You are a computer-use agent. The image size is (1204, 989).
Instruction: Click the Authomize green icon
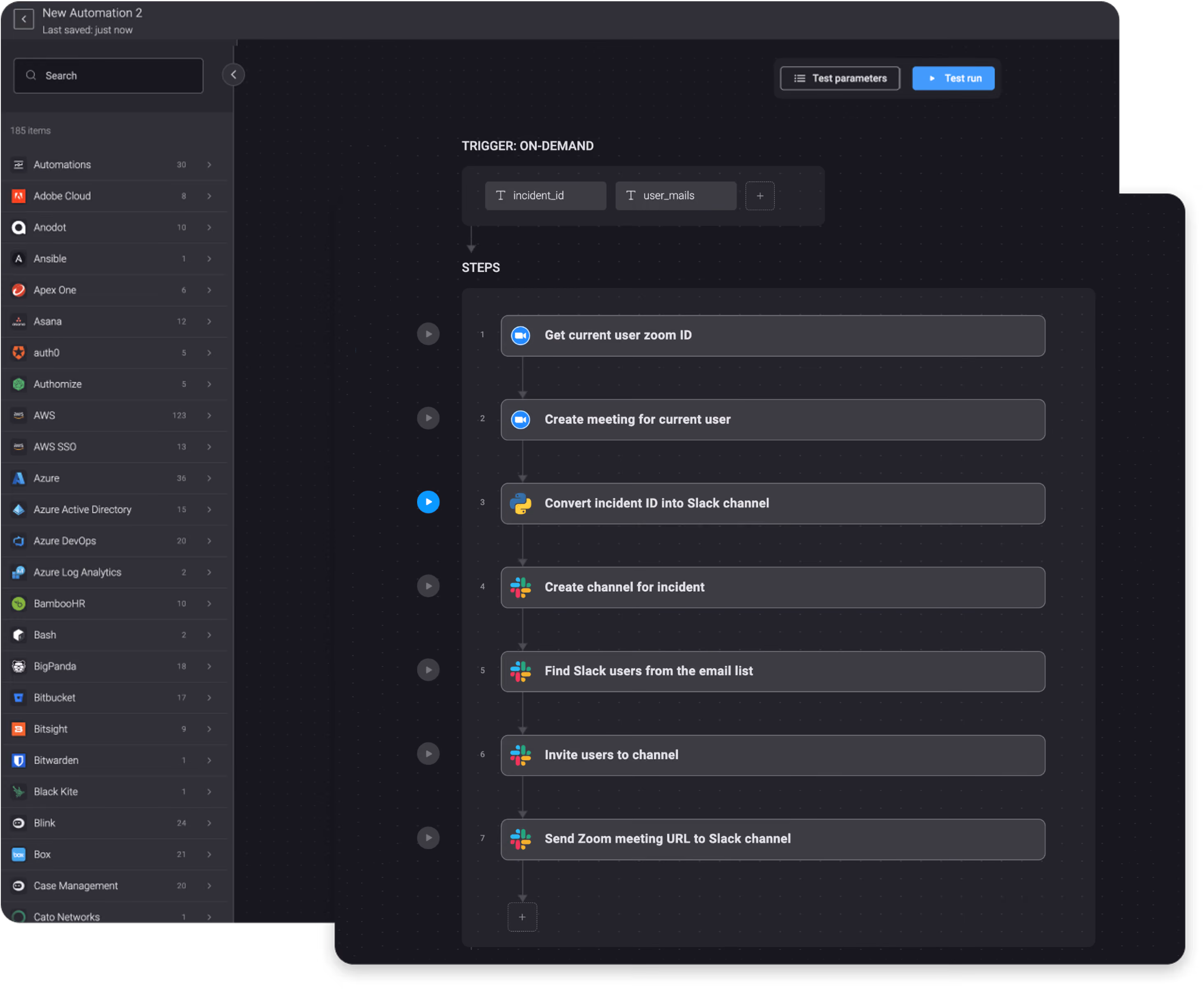[x=19, y=385]
